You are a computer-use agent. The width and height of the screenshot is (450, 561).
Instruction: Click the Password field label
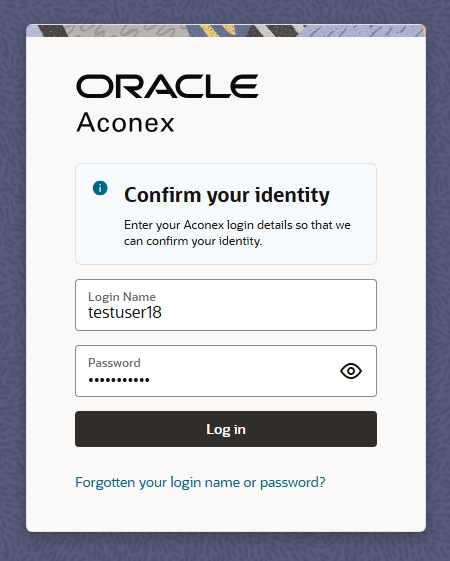pos(114,363)
